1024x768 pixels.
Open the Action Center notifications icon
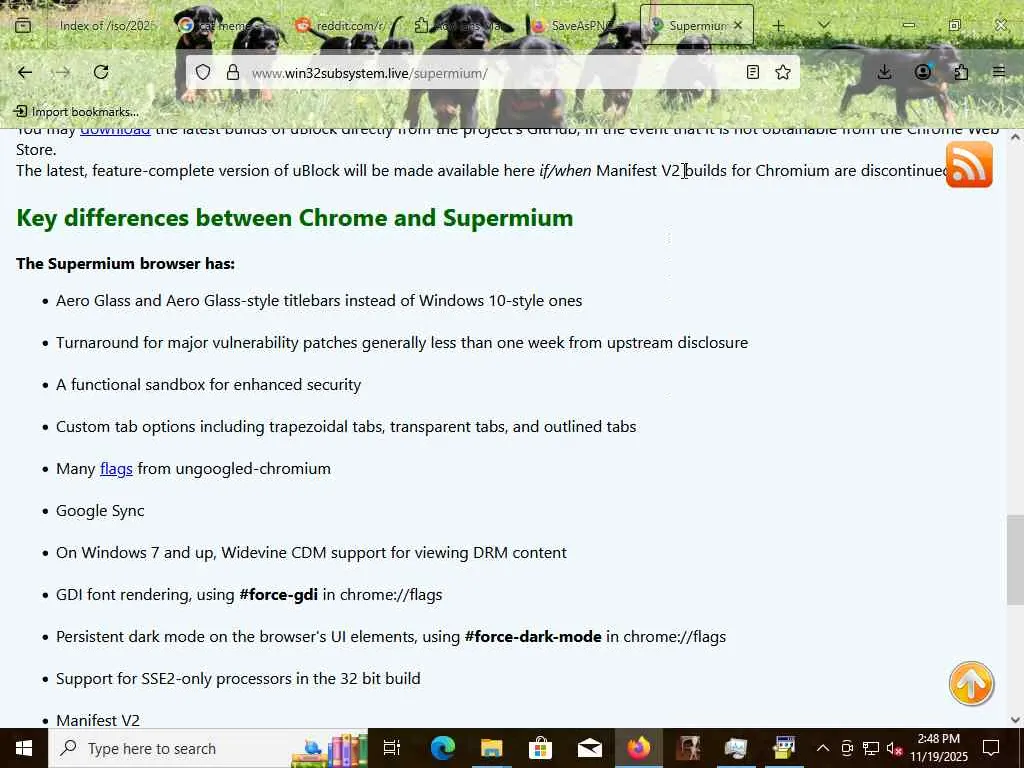pyautogui.click(x=991, y=748)
